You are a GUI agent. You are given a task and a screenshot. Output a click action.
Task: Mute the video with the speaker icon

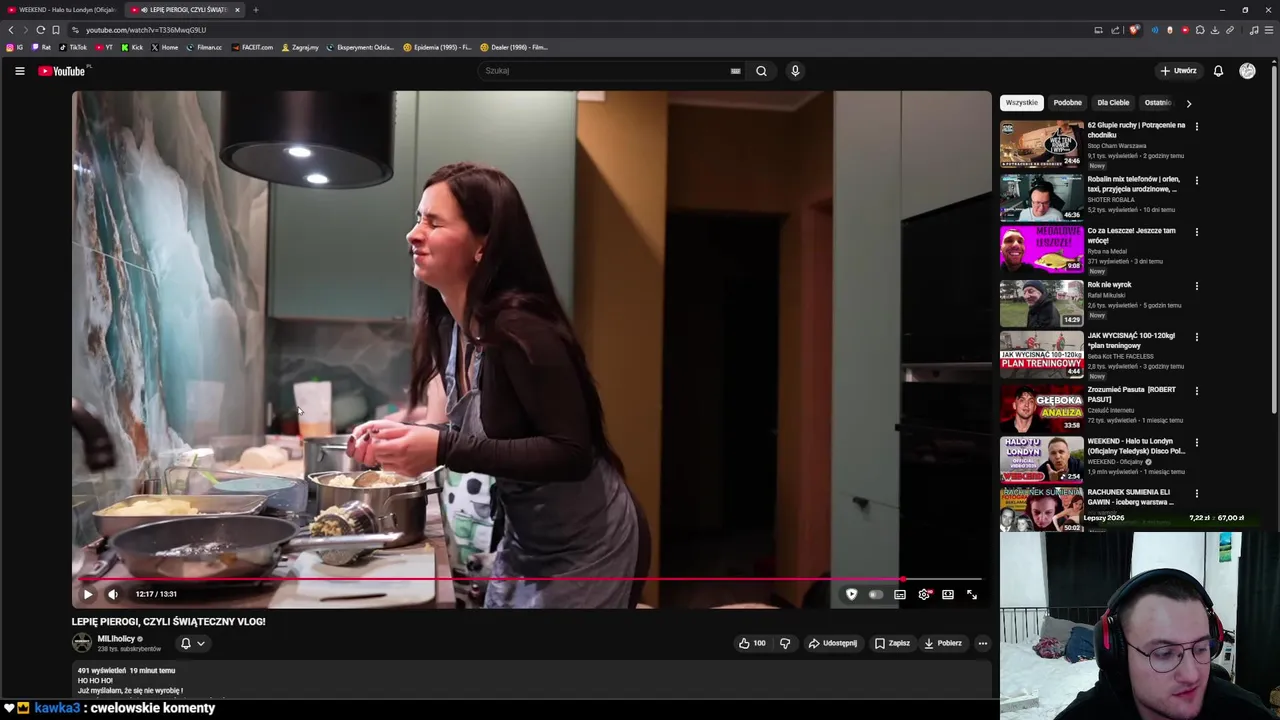(113, 594)
